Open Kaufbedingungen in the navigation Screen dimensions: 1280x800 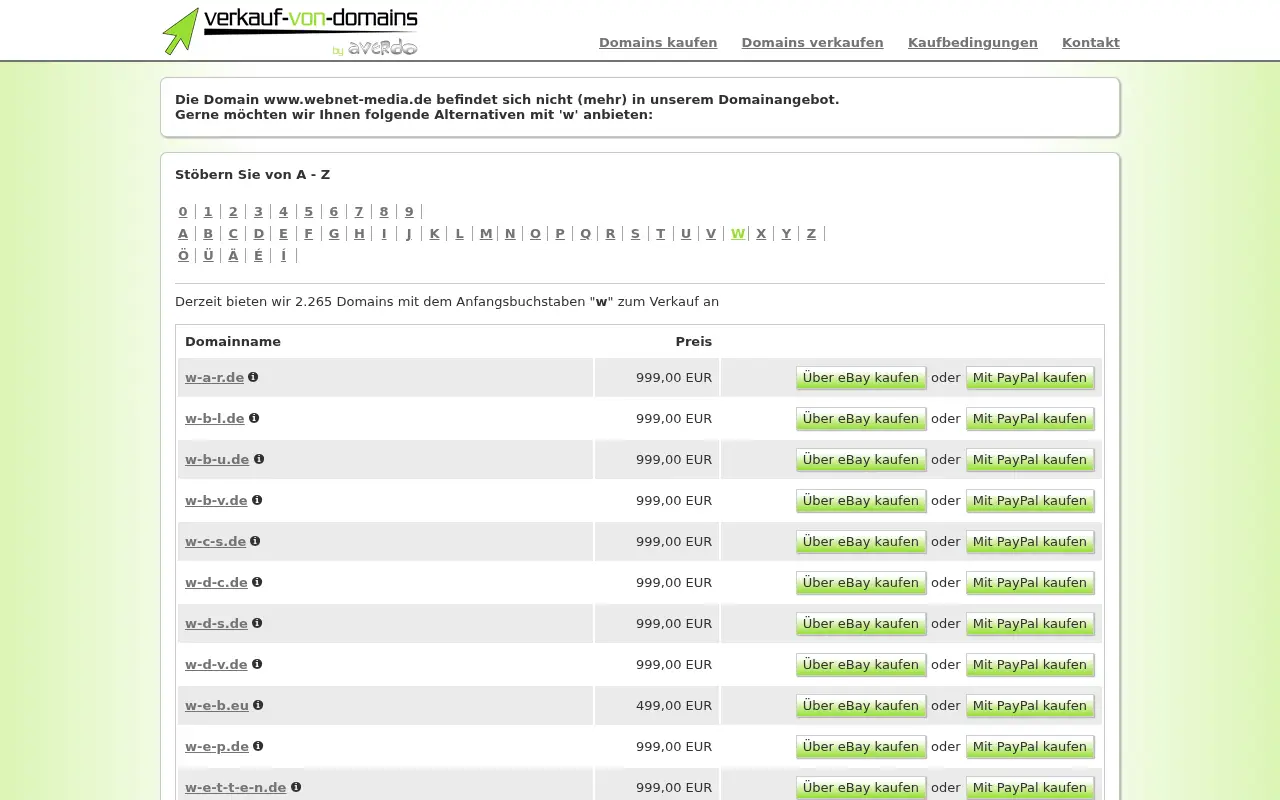click(973, 42)
